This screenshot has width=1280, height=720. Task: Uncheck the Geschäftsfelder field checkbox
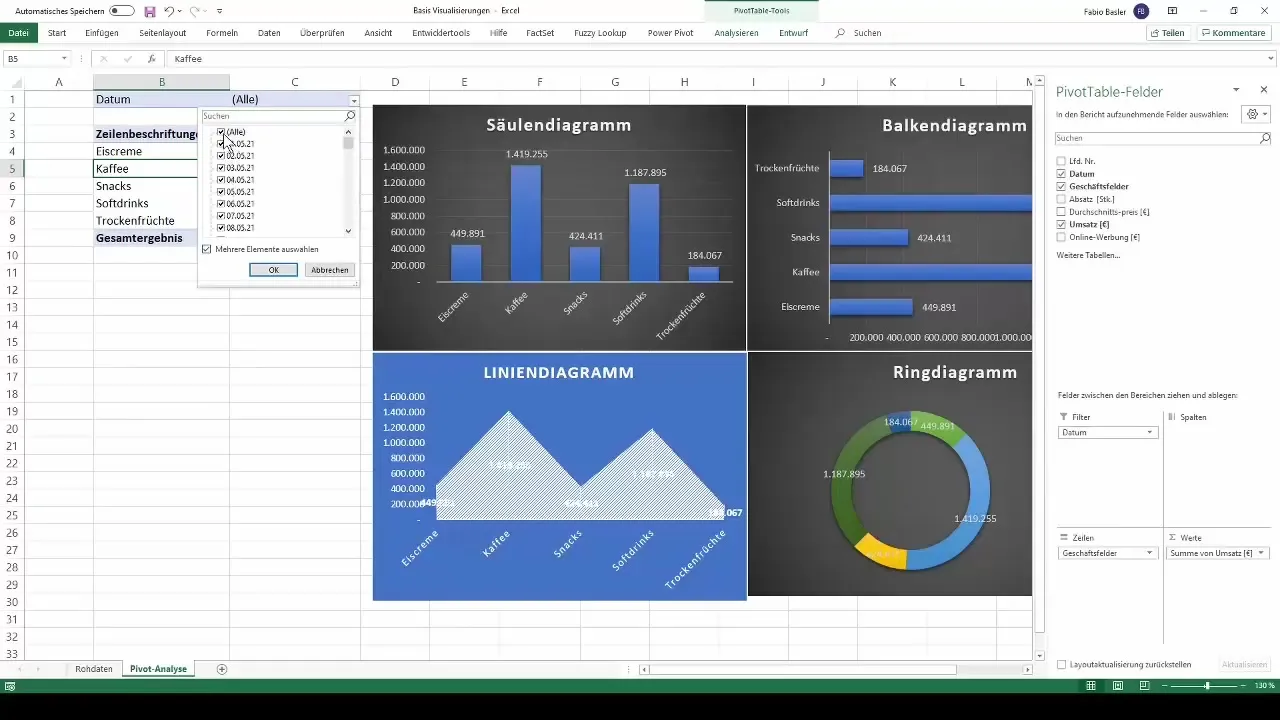click(x=1061, y=186)
